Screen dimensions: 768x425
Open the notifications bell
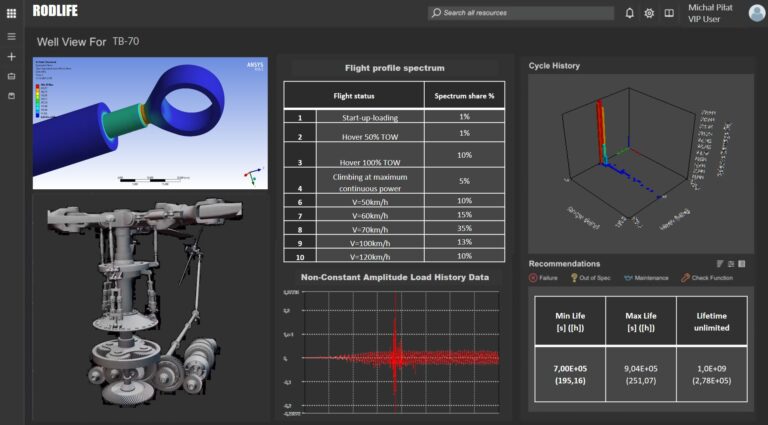tap(629, 13)
